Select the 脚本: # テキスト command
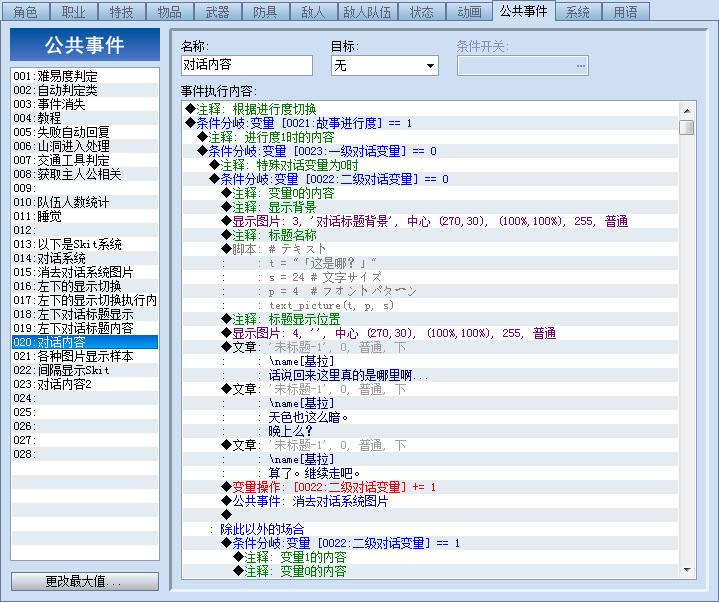 point(430,249)
